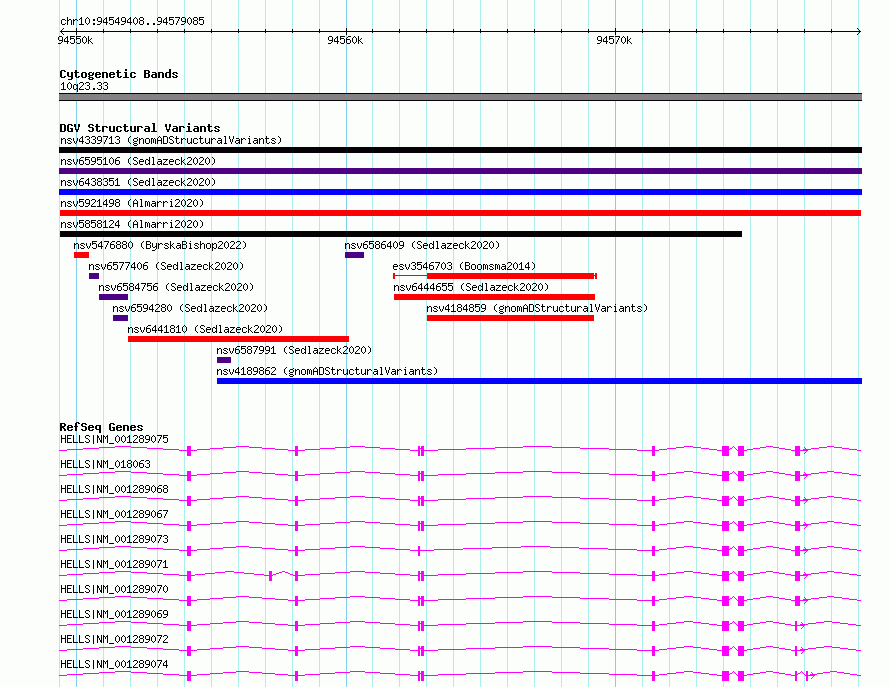Click variant label nsv4339713 (gnomADStructuralVariants)
Viewport: 890px width, 687px height.
click(171, 140)
